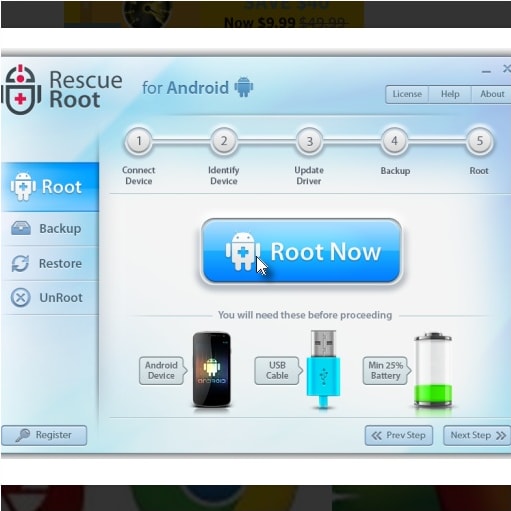
Task: Click the 'Identify Device' step label
Action: point(224,176)
